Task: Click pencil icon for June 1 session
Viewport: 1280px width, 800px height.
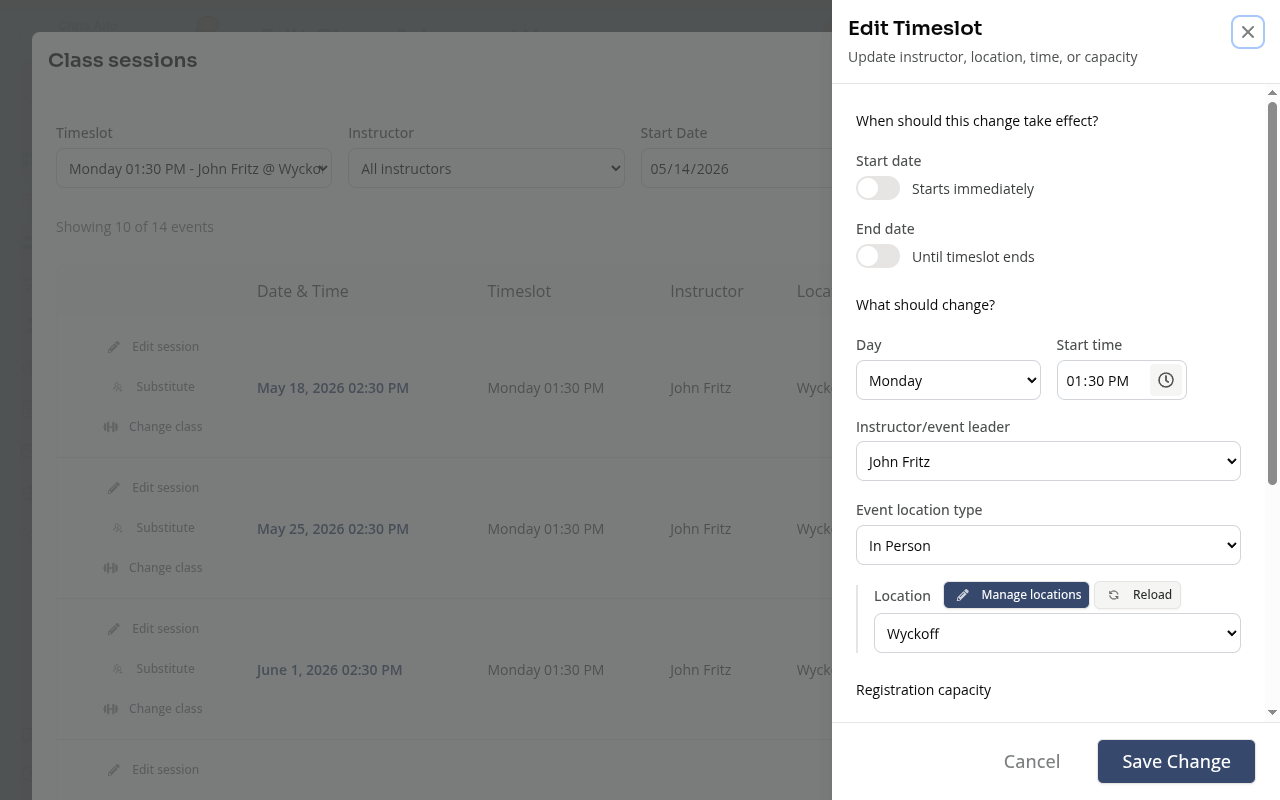Action: tap(114, 629)
